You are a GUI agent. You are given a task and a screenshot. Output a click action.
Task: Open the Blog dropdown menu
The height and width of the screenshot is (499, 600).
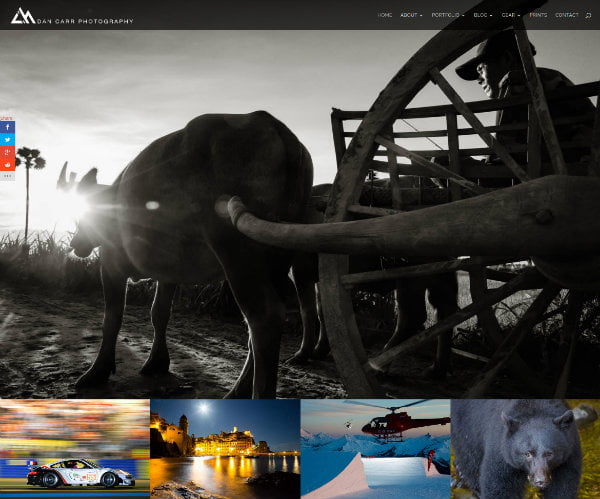(482, 15)
